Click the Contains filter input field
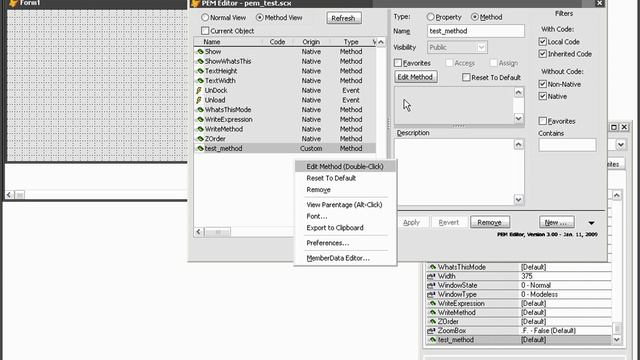This screenshot has width=640, height=360. pos(567,145)
